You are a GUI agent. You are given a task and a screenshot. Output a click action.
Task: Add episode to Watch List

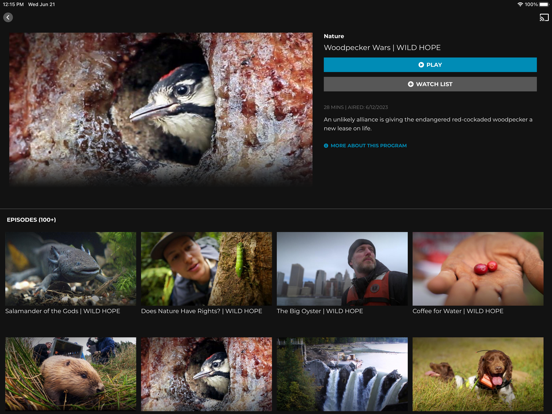pos(430,84)
